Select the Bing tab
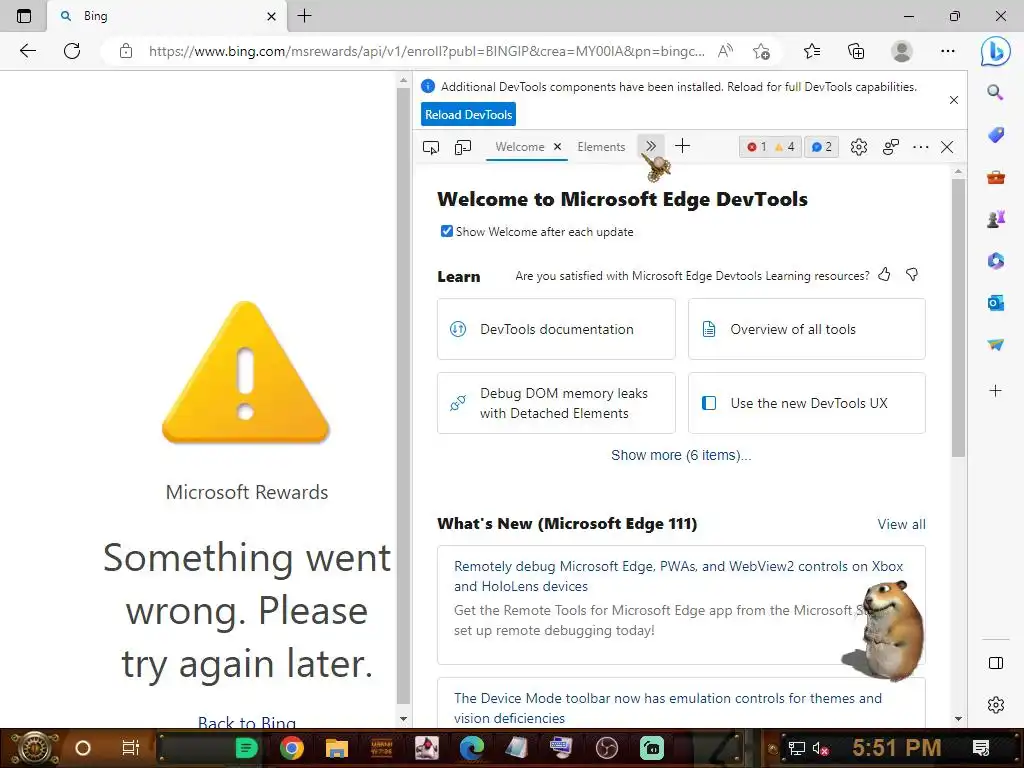Image resolution: width=1024 pixels, height=768 pixels. click(x=167, y=16)
